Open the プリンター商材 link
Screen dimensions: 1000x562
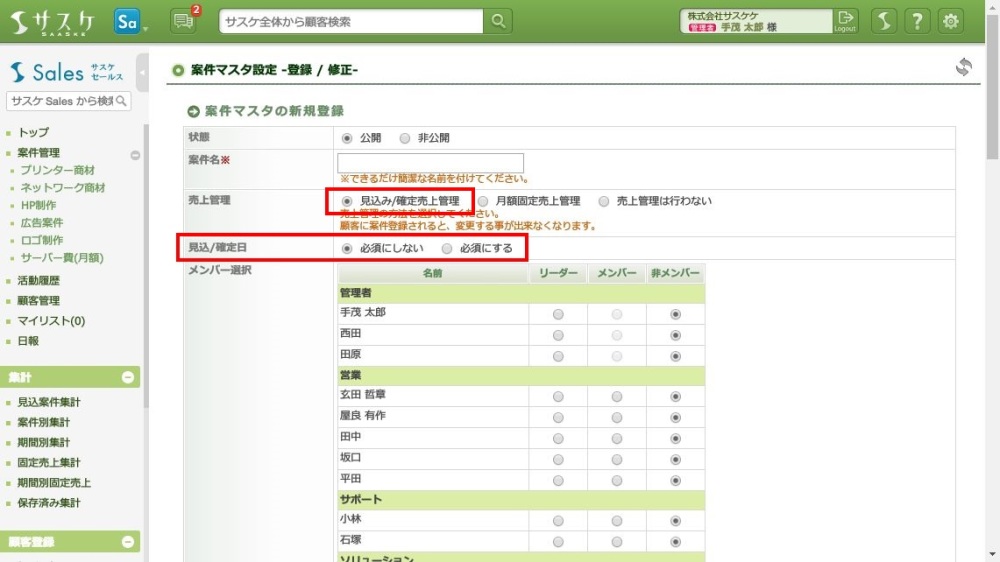point(57,170)
